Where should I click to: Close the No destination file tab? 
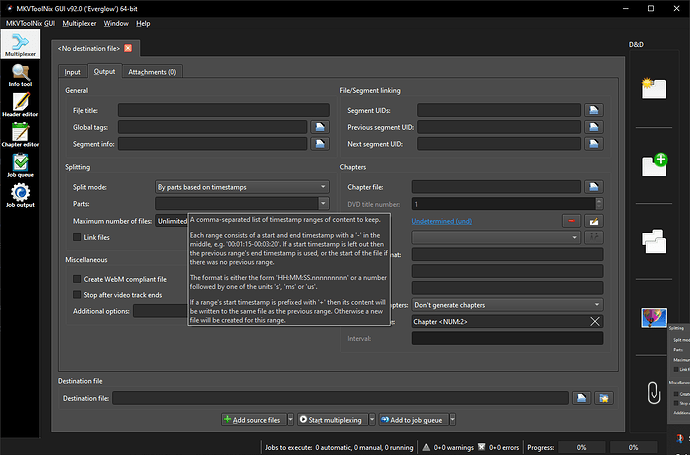pyautogui.click(x=128, y=48)
